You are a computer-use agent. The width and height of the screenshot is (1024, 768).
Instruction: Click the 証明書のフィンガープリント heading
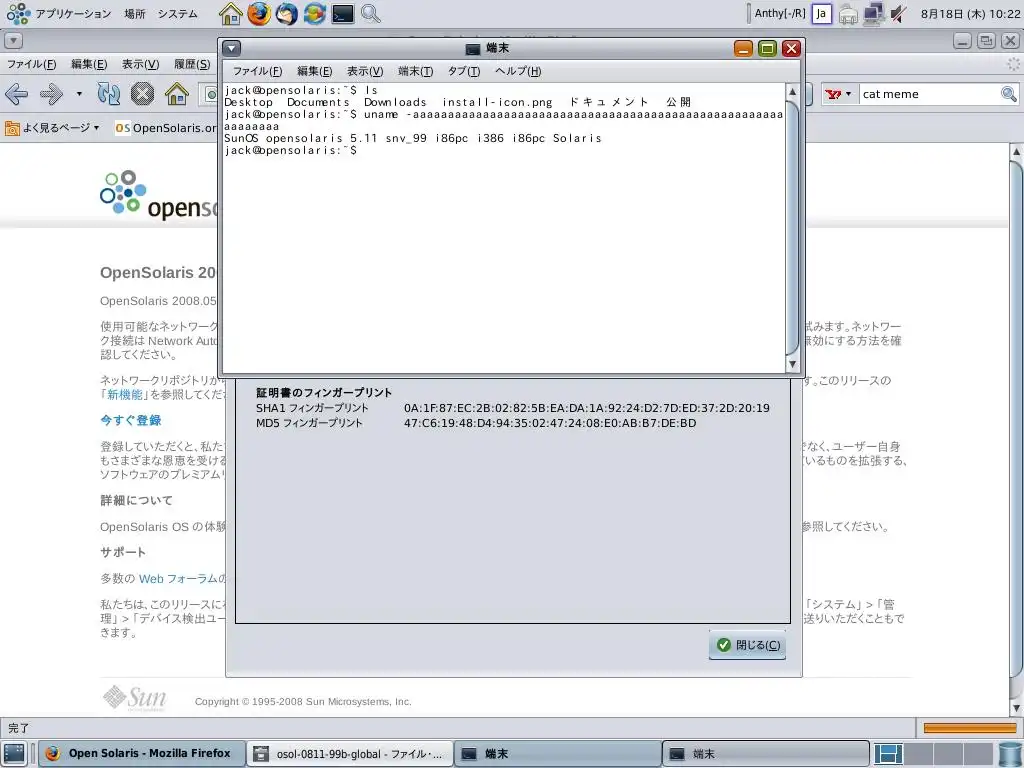tap(324, 392)
